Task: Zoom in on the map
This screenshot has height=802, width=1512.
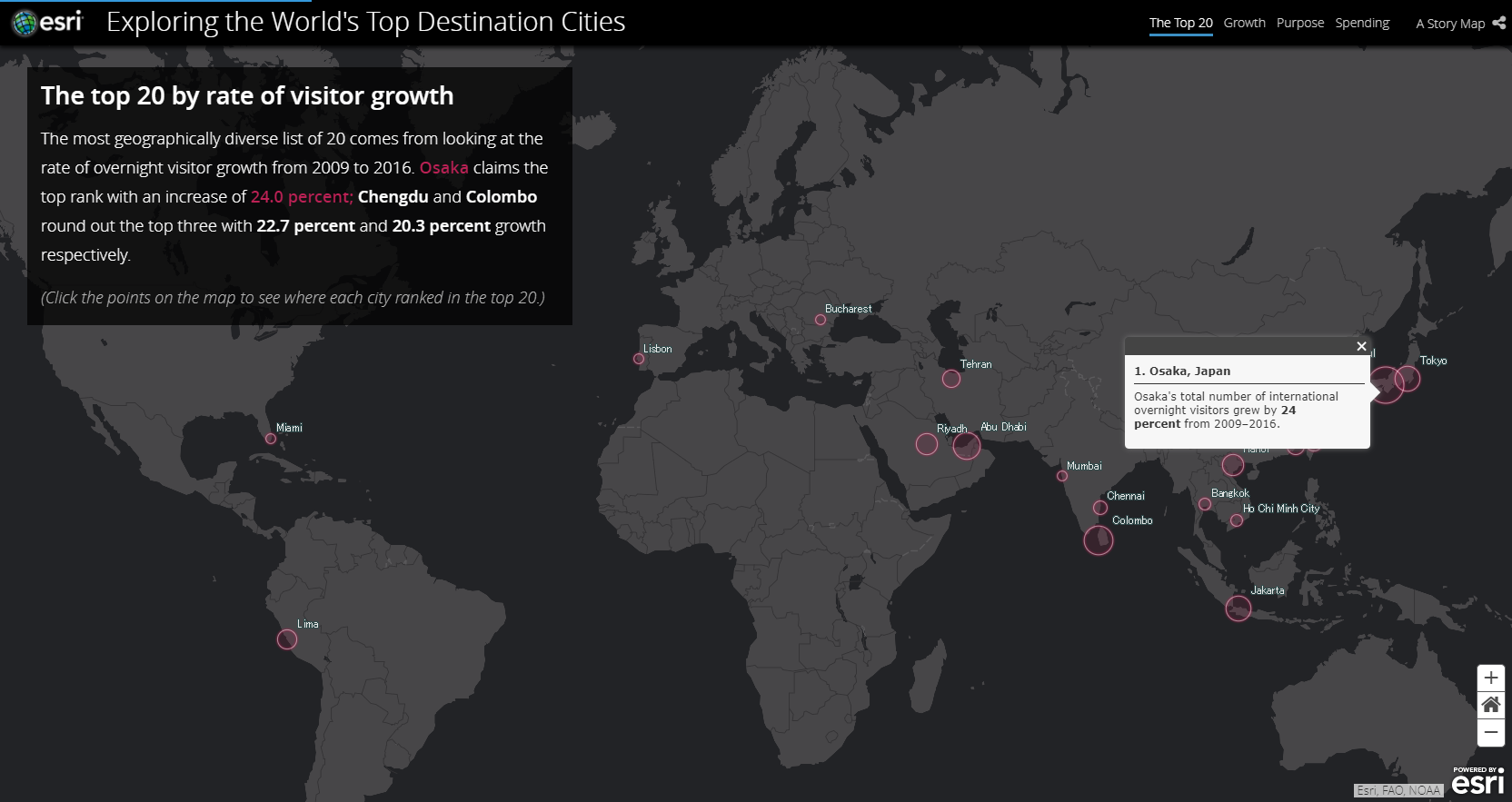Action: click(x=1490, y=678)
